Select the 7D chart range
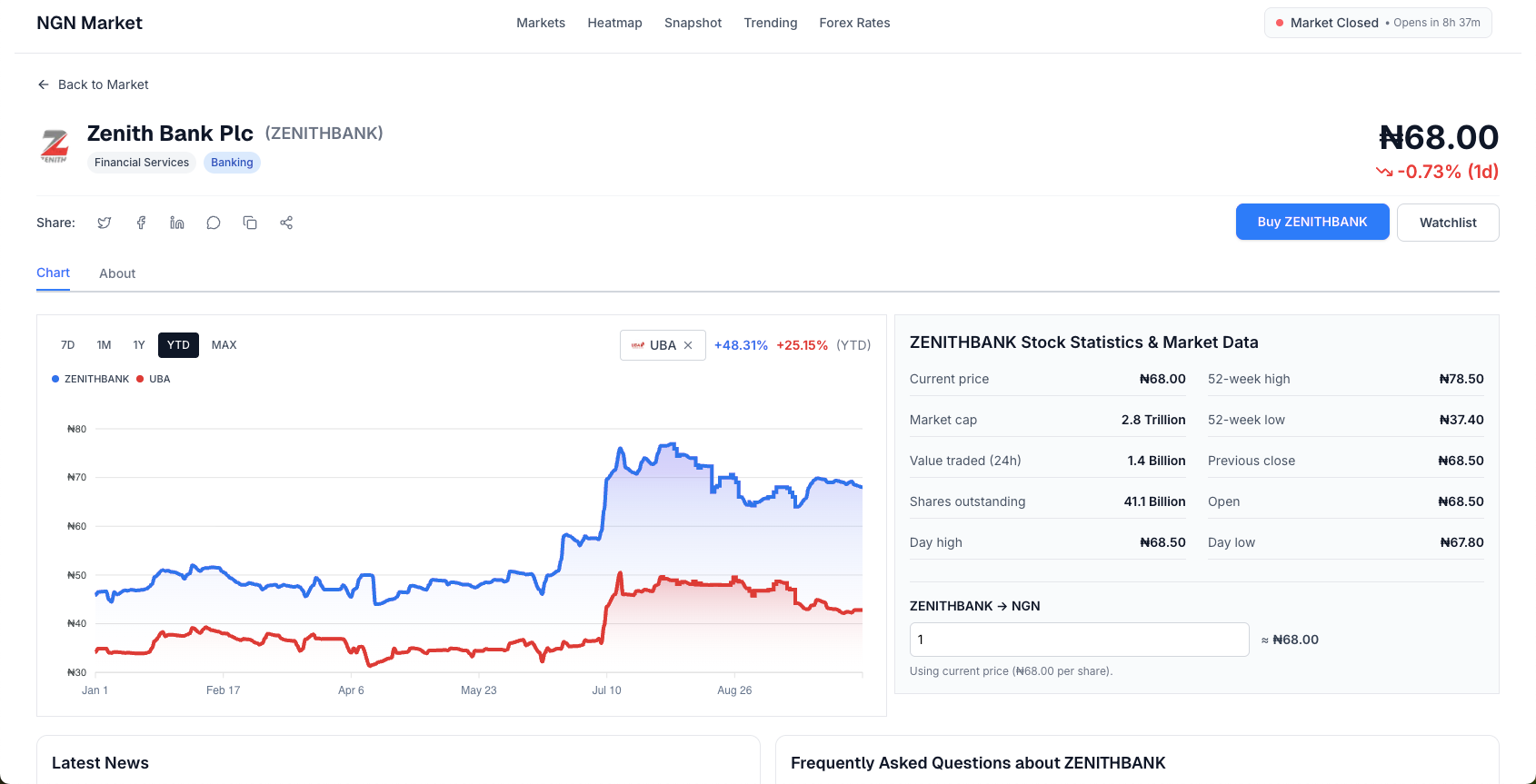 pyautogui.click(x=67, y=345)
